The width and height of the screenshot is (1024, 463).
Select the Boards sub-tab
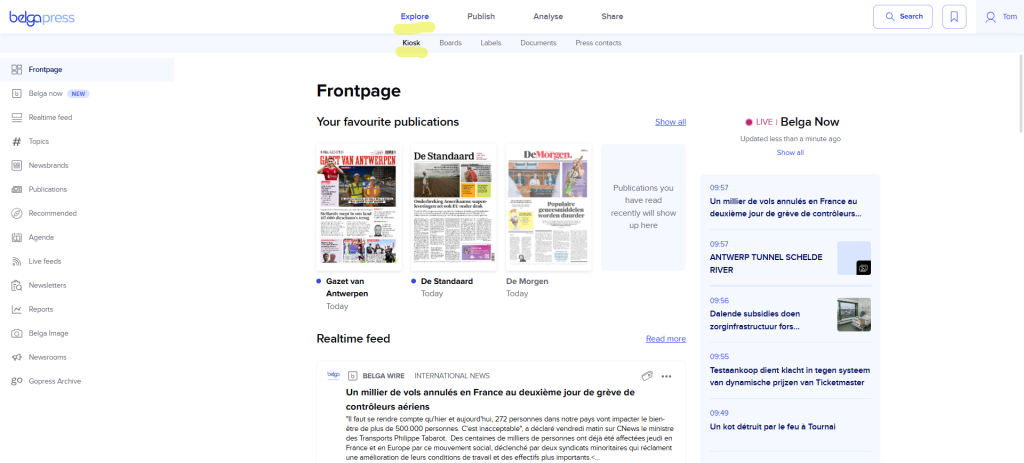pyautogui.click(x=451, y=43)
